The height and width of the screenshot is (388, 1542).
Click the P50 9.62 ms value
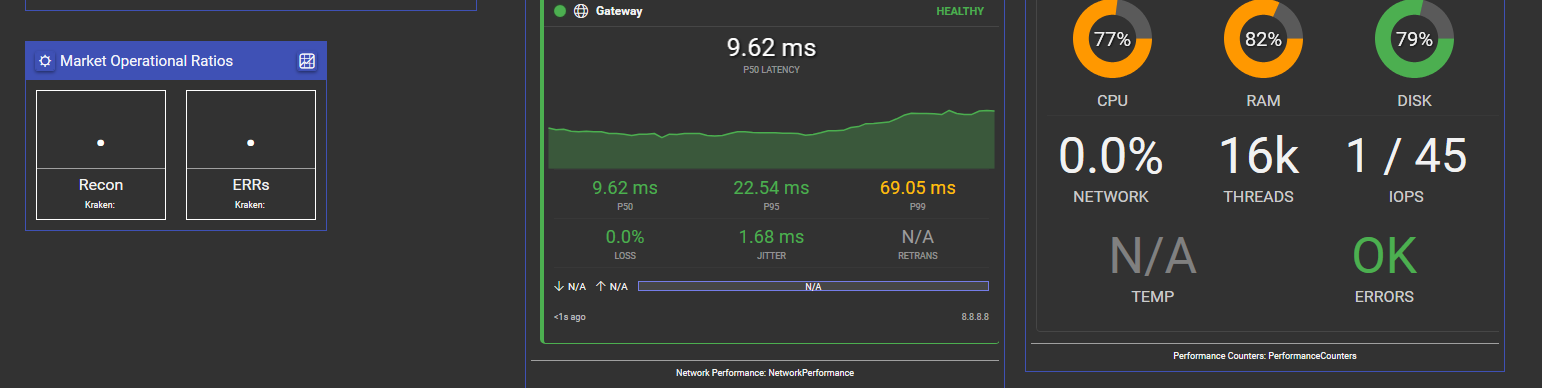(x=625, y=188)
